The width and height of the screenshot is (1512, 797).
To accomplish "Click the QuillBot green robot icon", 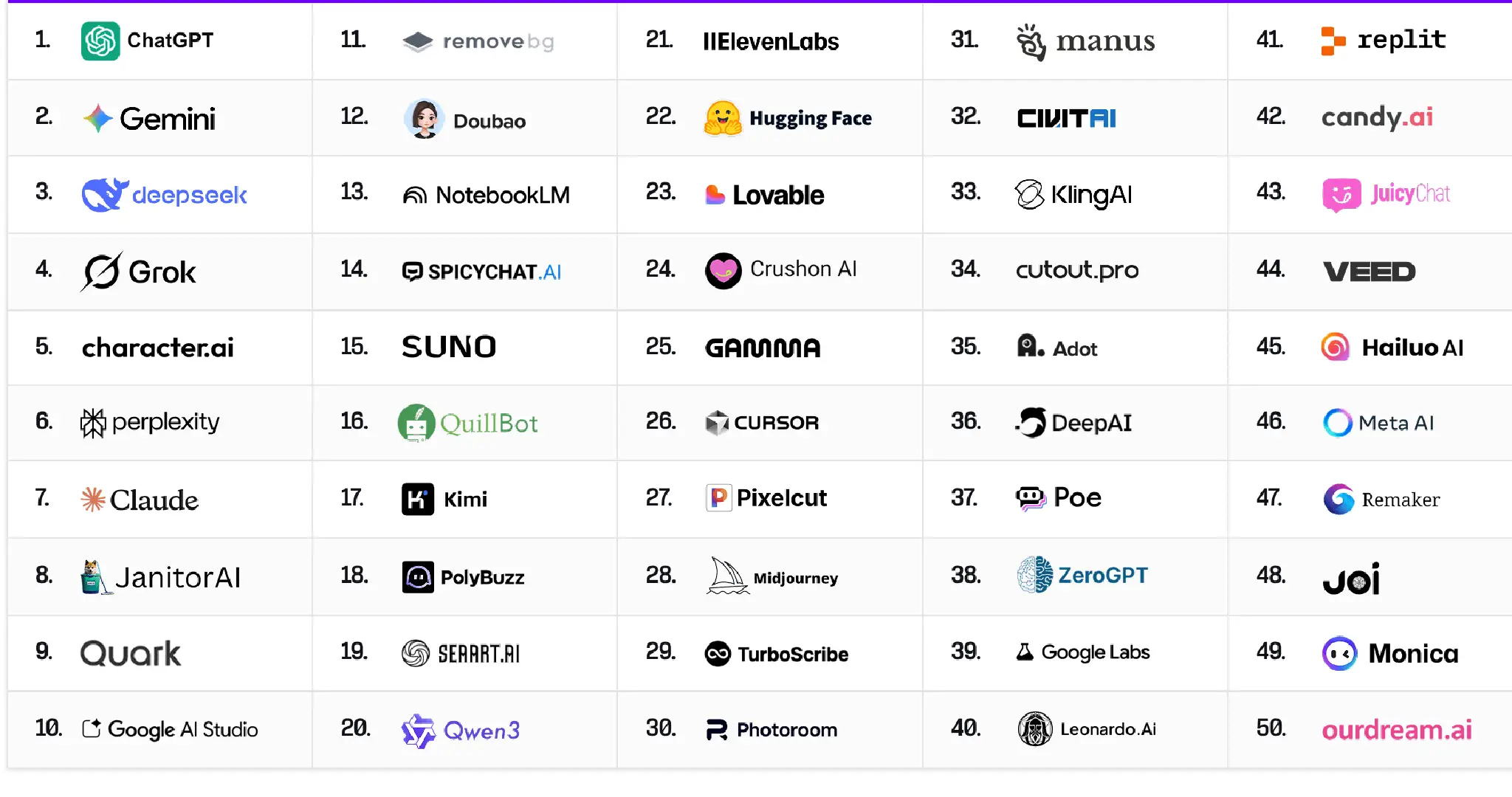I will point(416,423).
